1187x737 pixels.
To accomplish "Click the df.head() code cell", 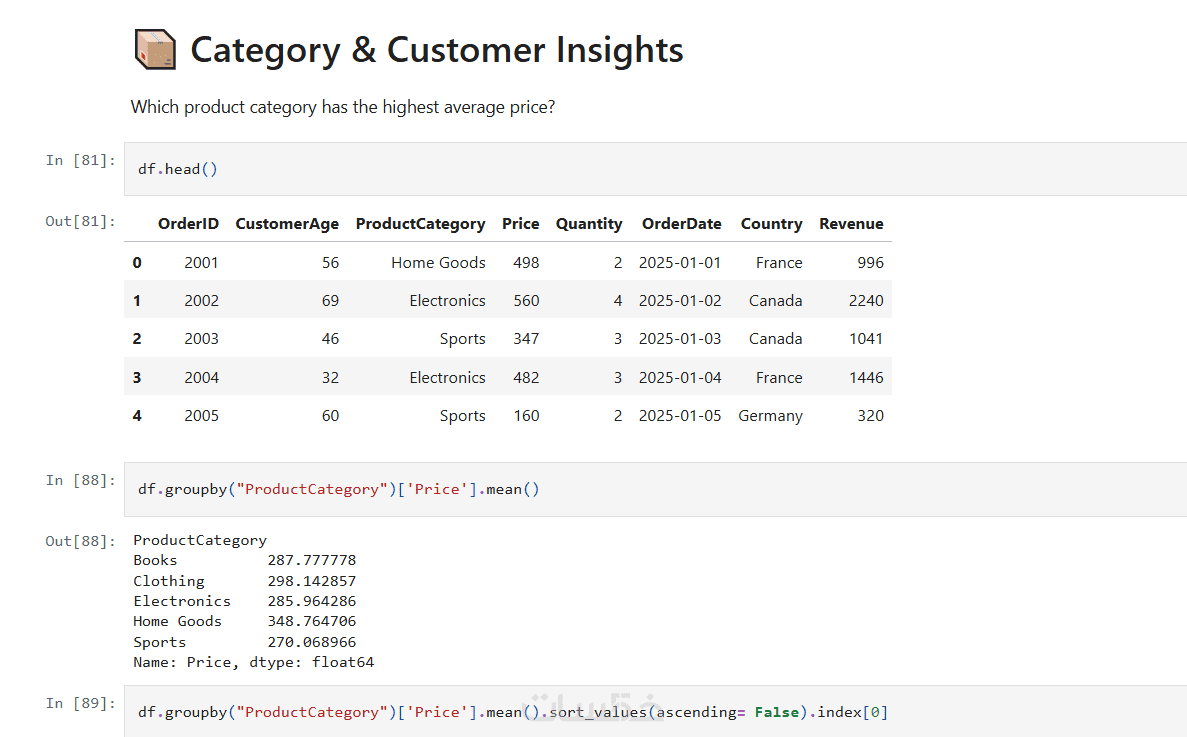I will (656, 169).
